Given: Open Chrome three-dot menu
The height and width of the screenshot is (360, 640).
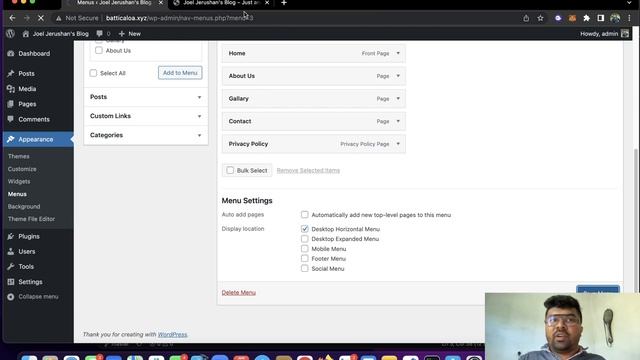Looking at the screenshot, I should 630,18.
